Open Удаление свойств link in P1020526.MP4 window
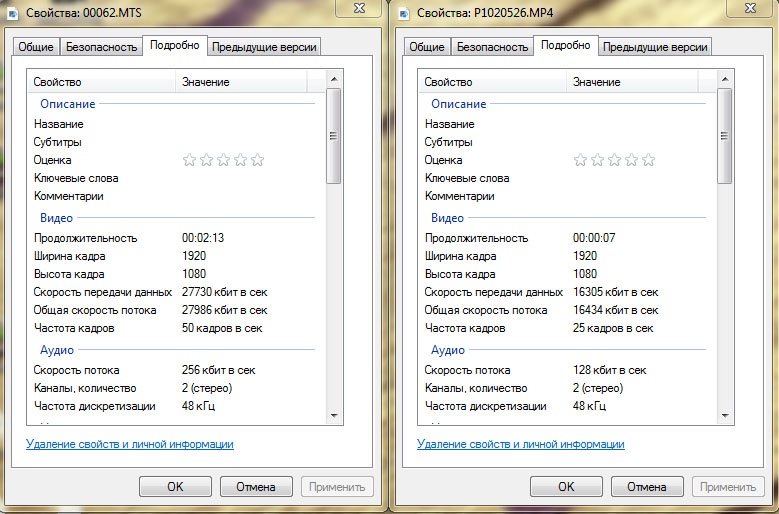 [x=521, y=444]
